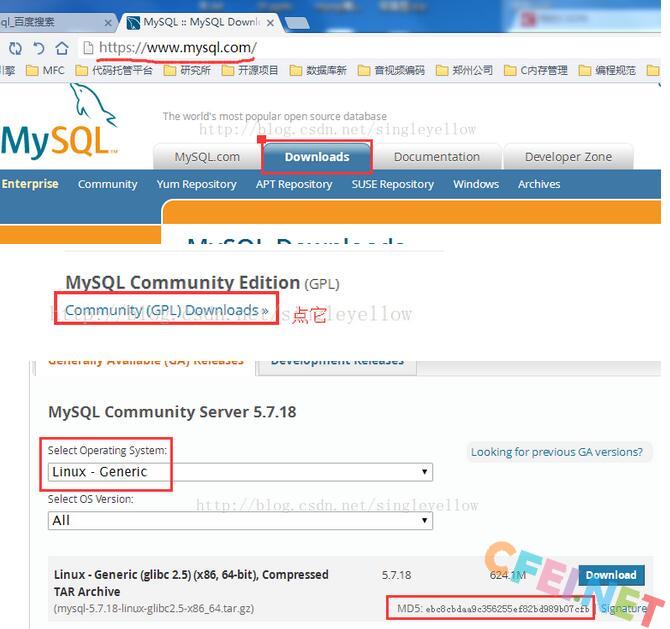Image resolution: width=670 pixels, height=629 pixels.
Task: Close the 百度搜索 browser tab
Action: pos(108,23)
